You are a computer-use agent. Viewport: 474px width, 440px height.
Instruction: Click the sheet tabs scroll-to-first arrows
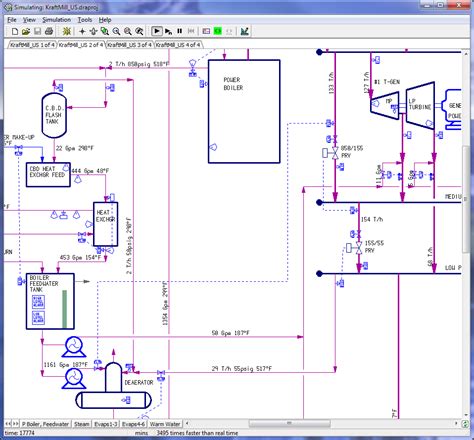pos(8,424)
